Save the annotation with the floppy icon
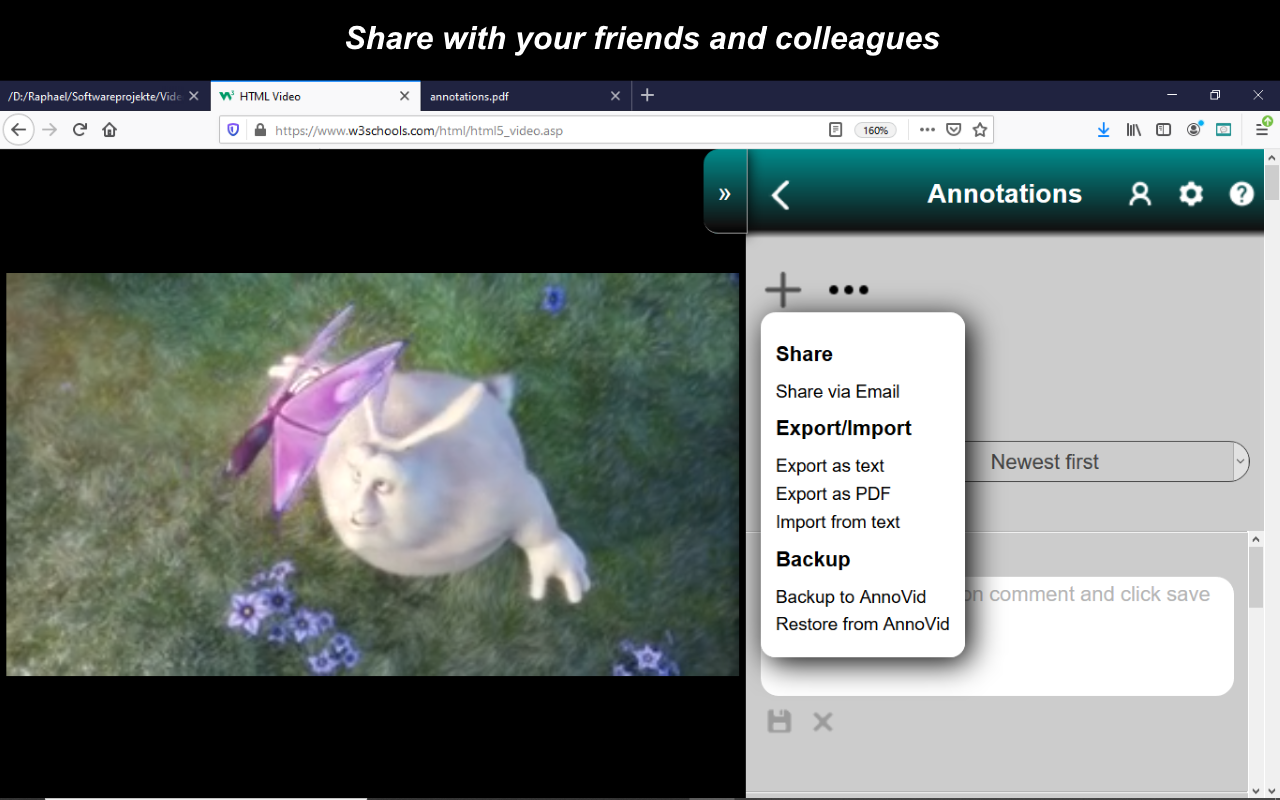 click(779, 721)
